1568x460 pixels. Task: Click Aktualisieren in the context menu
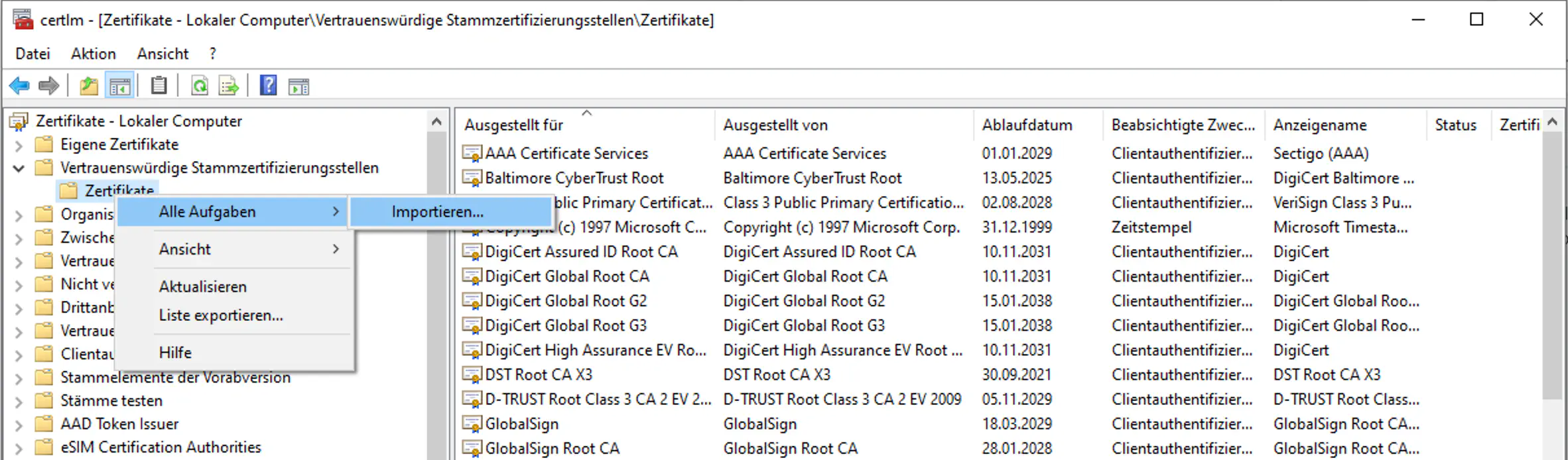click(202, 287)
